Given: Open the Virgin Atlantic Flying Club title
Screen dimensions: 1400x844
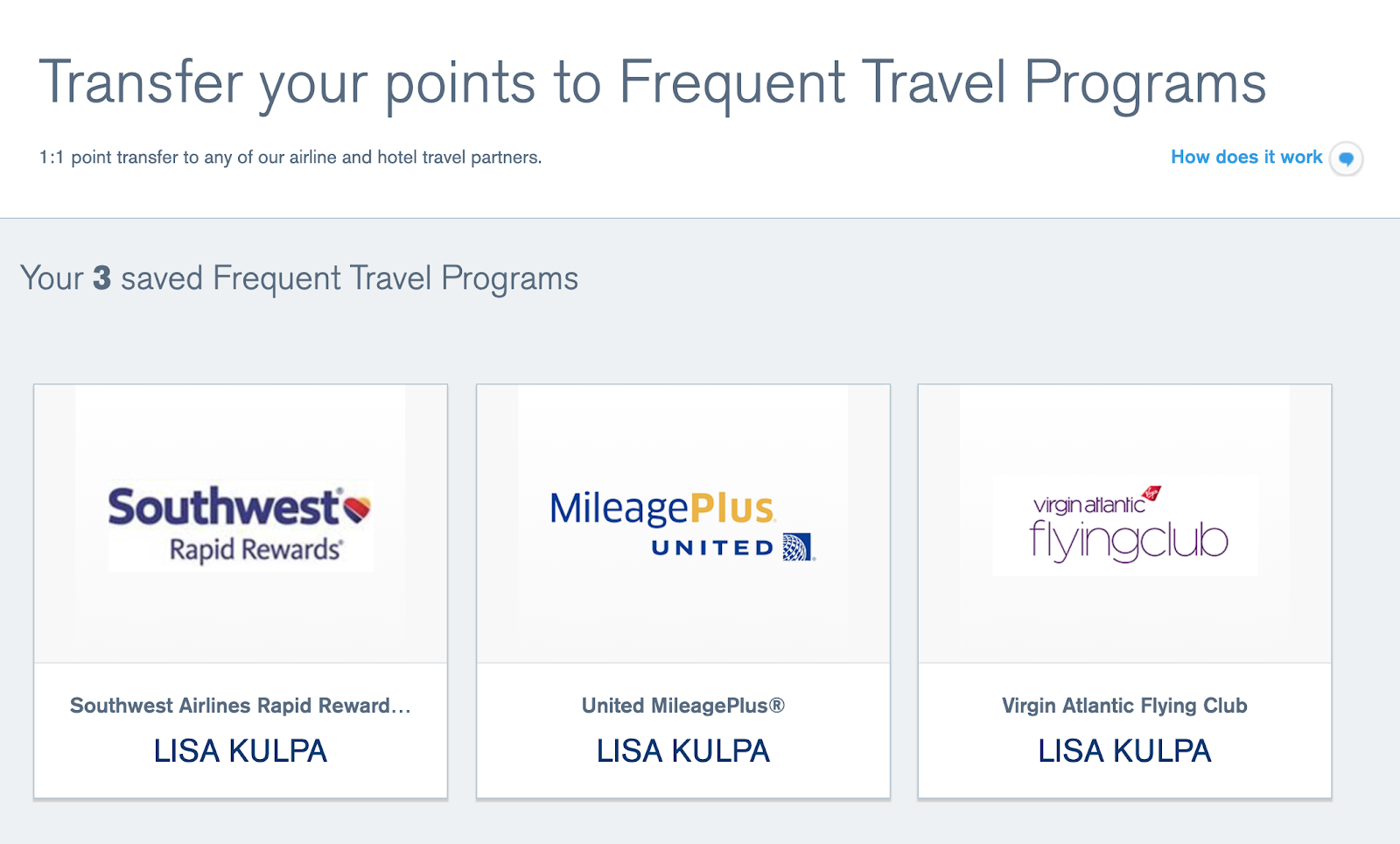Looking at the screenshot, I should coord(1124,706).
